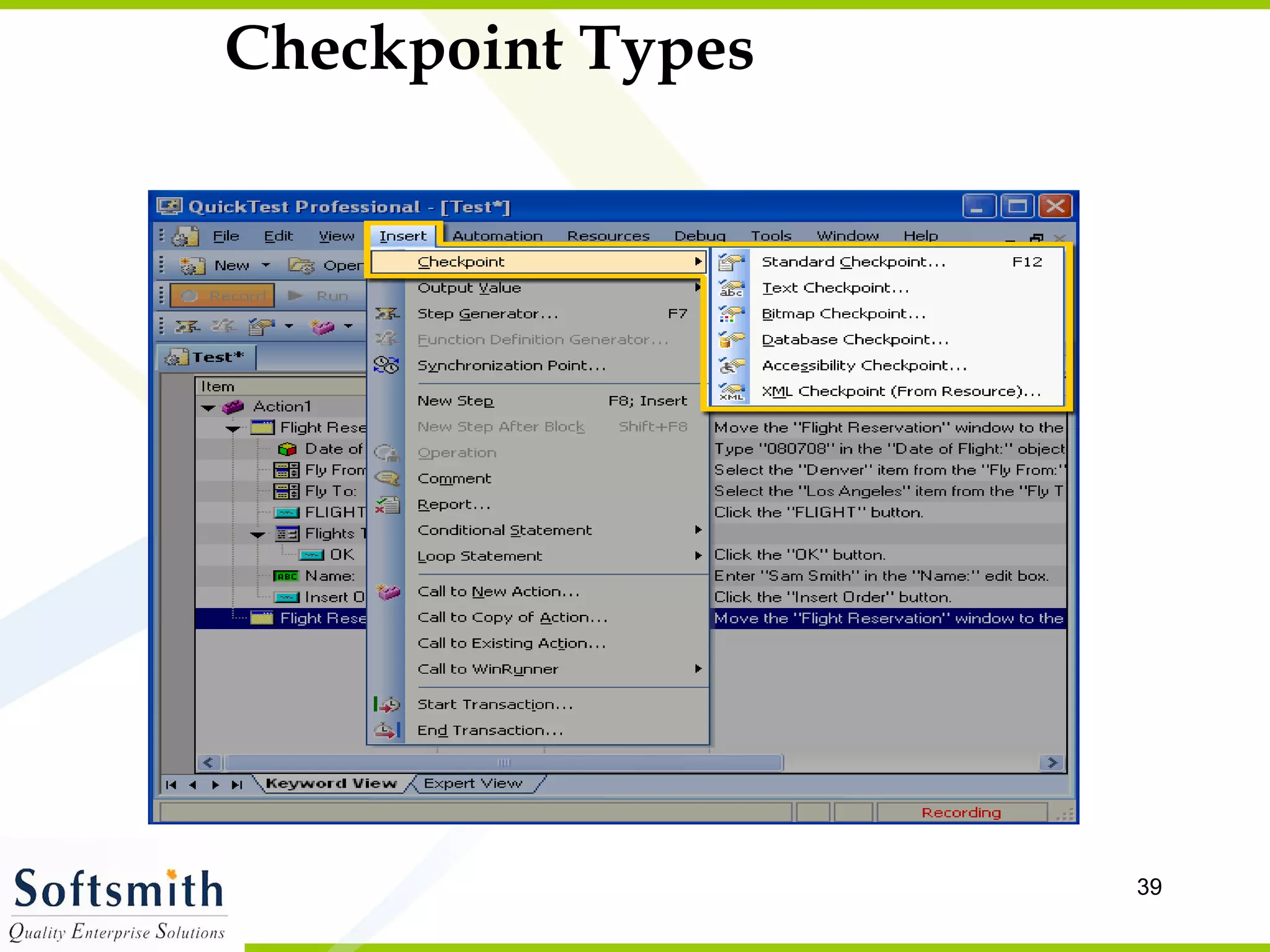Open the action toolbar icon dropdown arrow

tap(349, 326)
